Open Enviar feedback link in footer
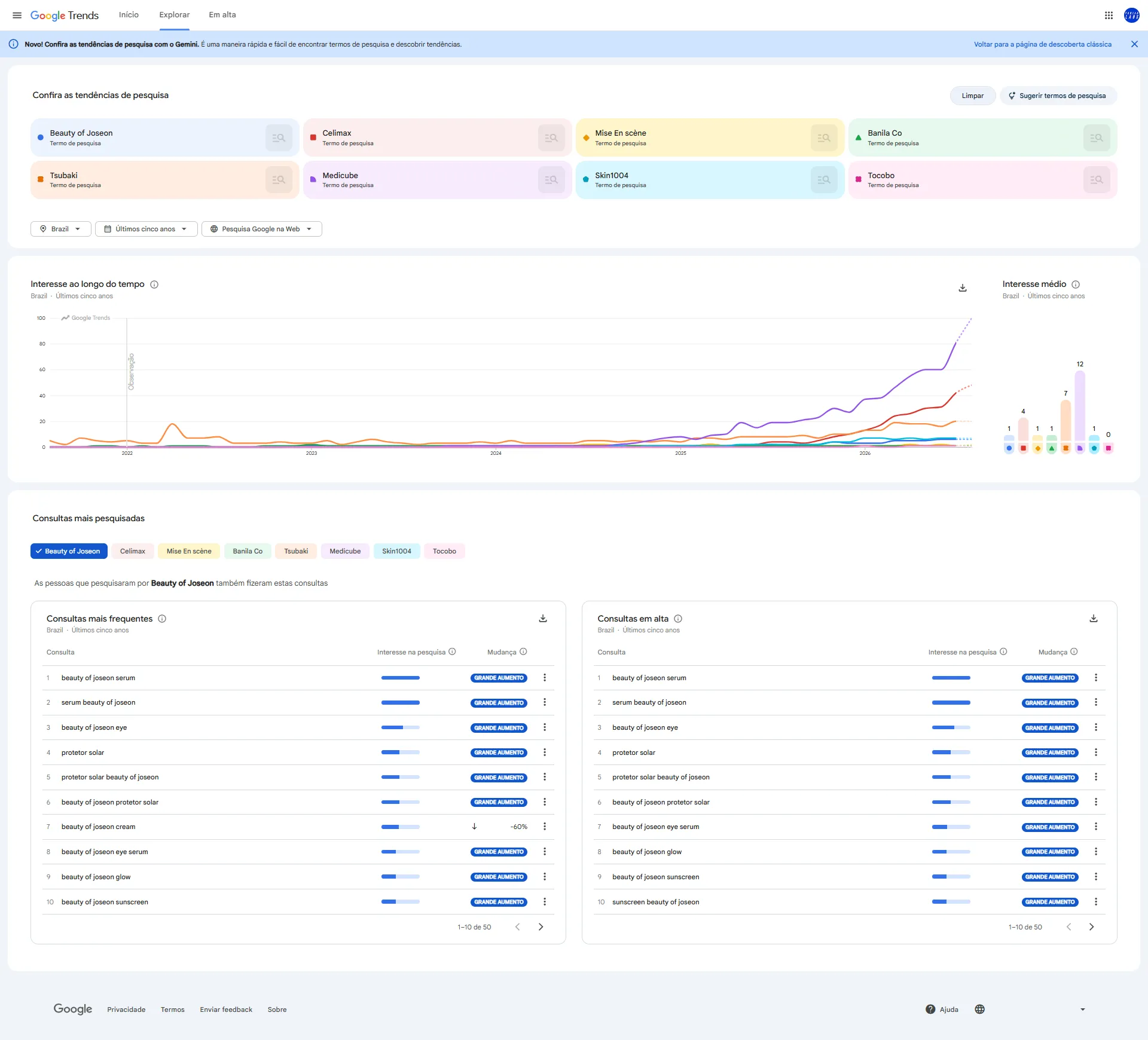The width and height of the screenshot is (1148, 1040). pos(226,1010)
